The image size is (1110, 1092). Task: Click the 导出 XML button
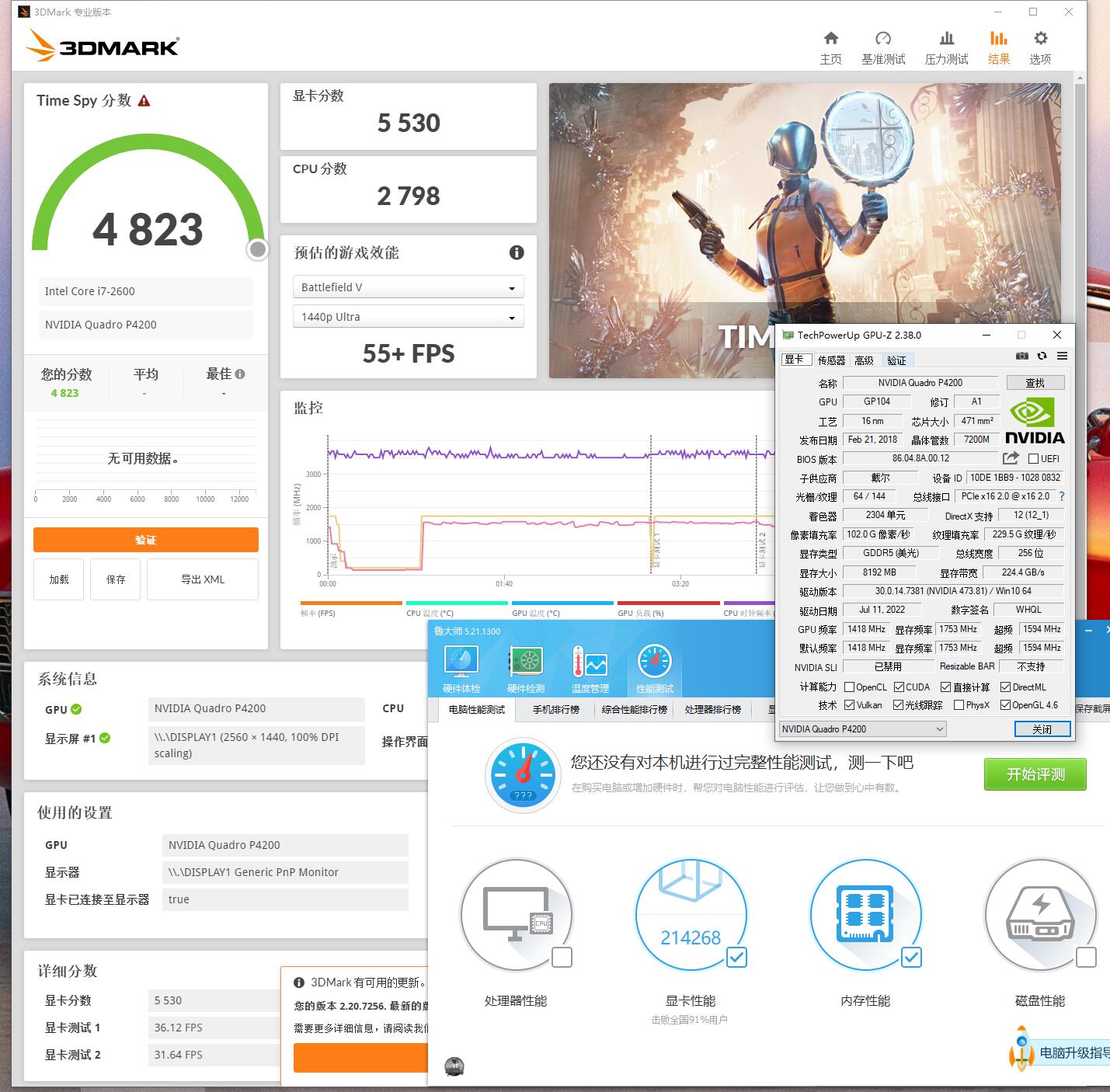click(203, 579)
